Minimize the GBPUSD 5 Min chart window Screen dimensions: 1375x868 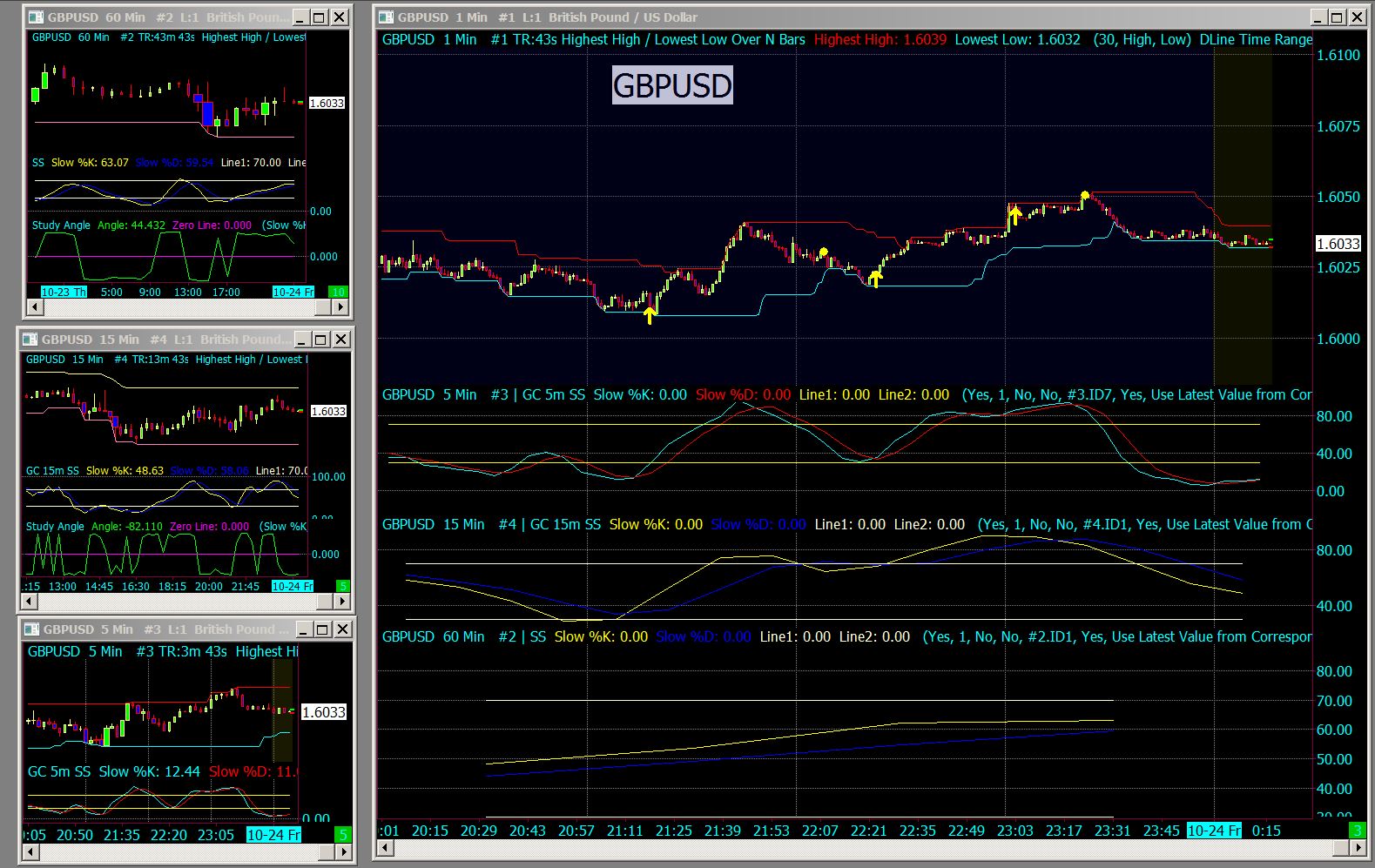[304, 629]
